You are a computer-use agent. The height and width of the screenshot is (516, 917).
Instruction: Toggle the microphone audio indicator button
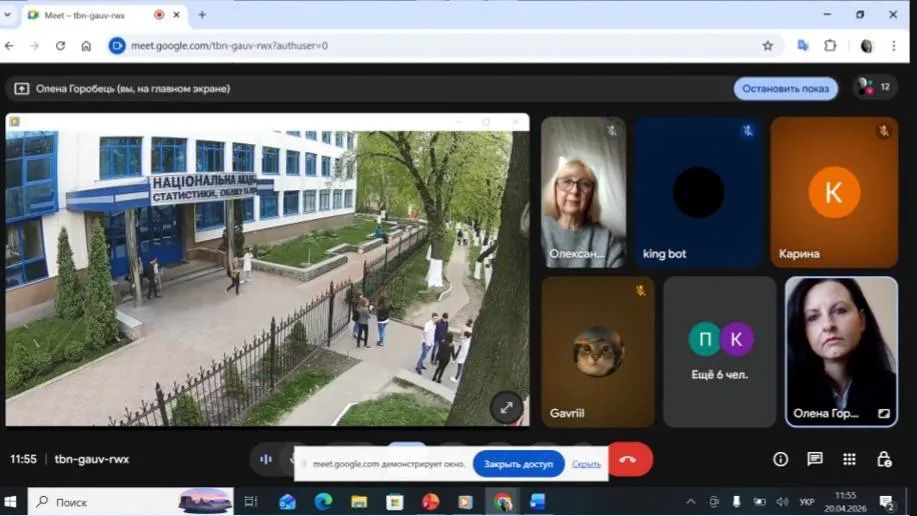coord(266,459)
